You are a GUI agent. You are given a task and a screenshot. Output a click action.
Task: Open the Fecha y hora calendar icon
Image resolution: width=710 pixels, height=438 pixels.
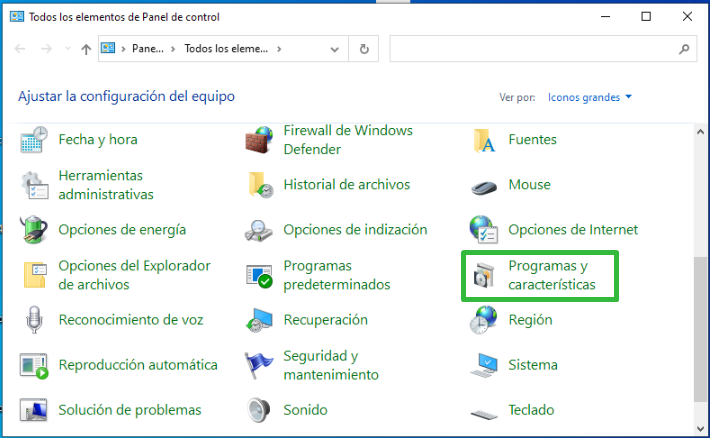click(x=34, y=140)
